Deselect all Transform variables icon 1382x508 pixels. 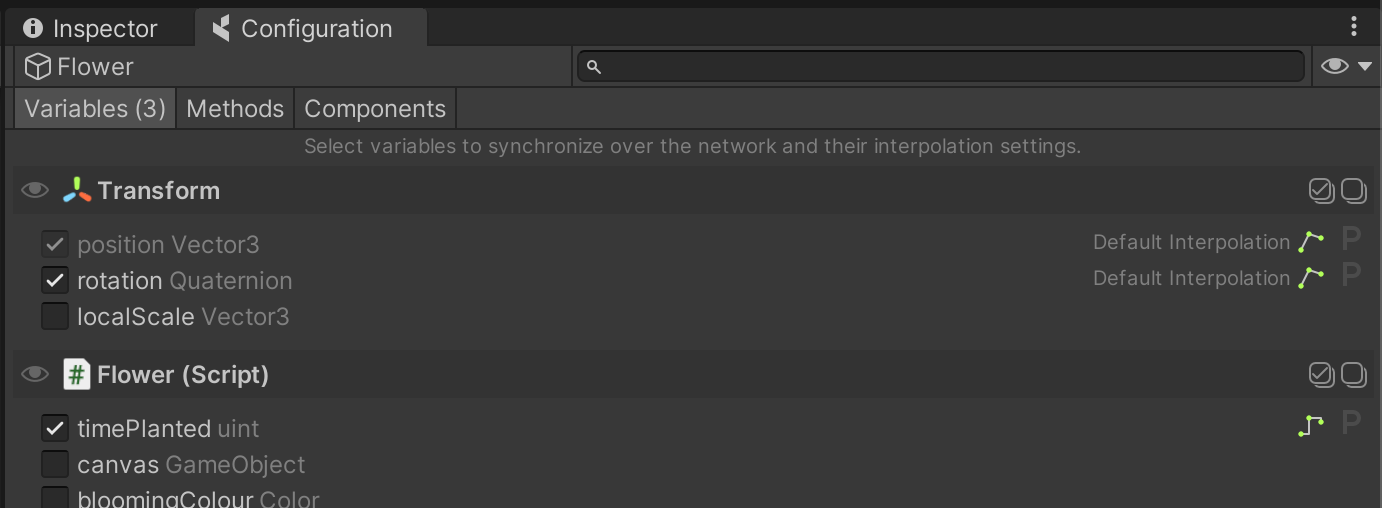[x=1353, y=190]
